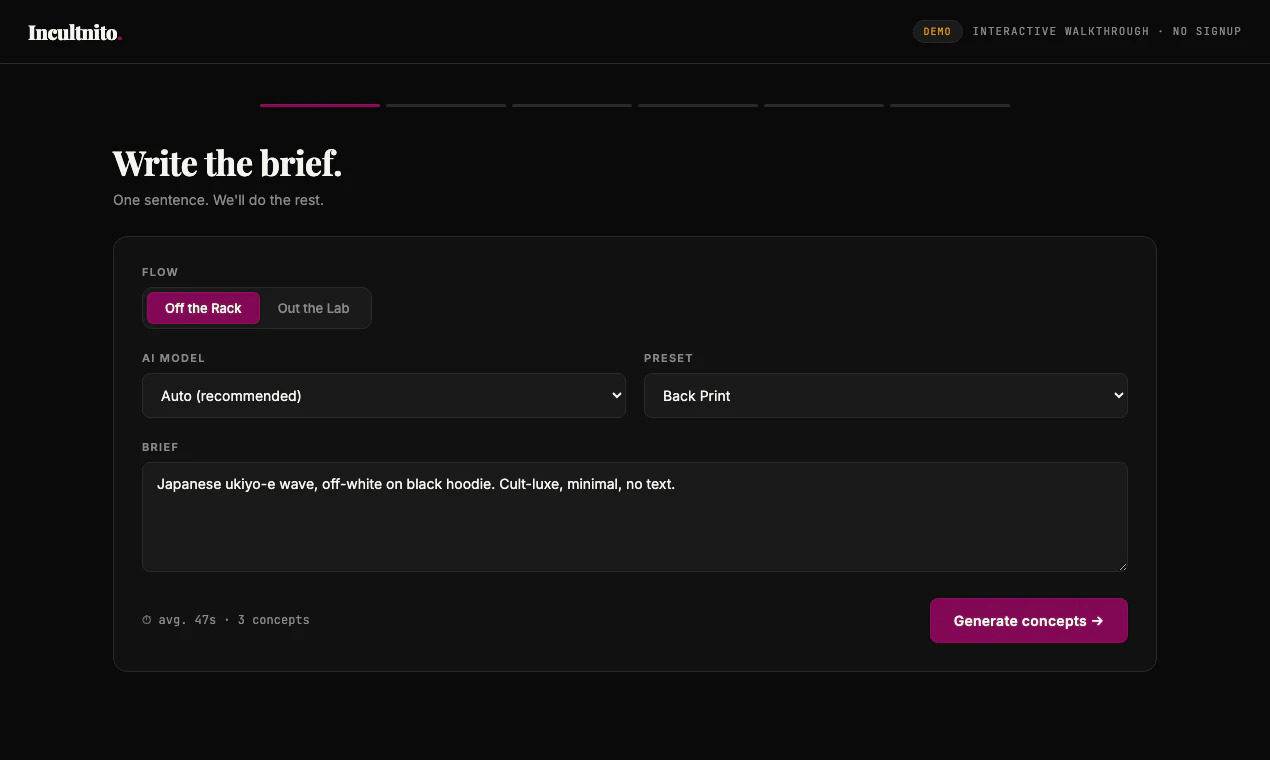Viewport: 1270px width, 760px height.
Task: Click the AI MODEL label
Action: pyautogui.click(x=173, y=358)
